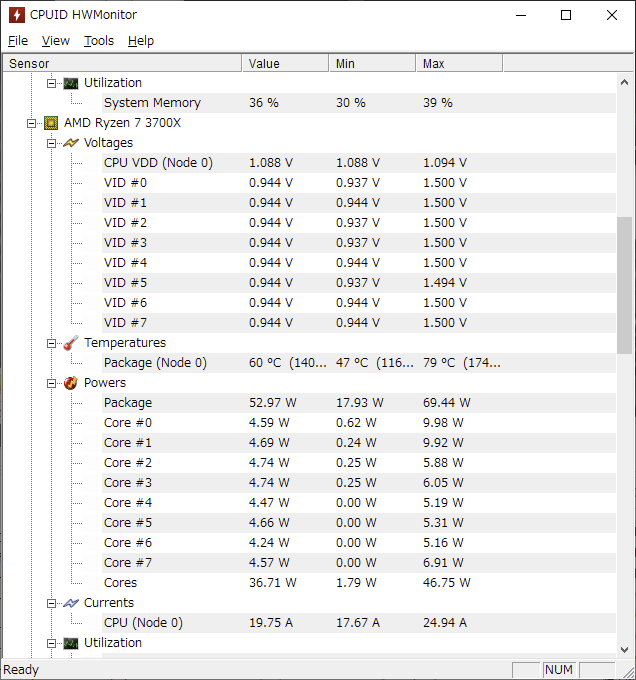Click the Temperatures thermometer icon
Screen dimensions: 636x680
tap(71, 343)
